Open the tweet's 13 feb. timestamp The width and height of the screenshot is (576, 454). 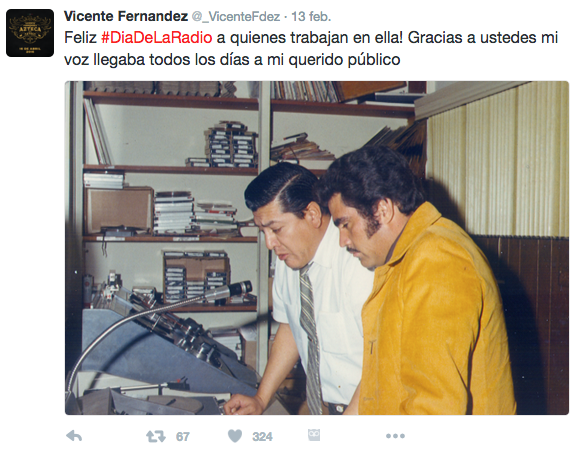[x=311, y=17]
